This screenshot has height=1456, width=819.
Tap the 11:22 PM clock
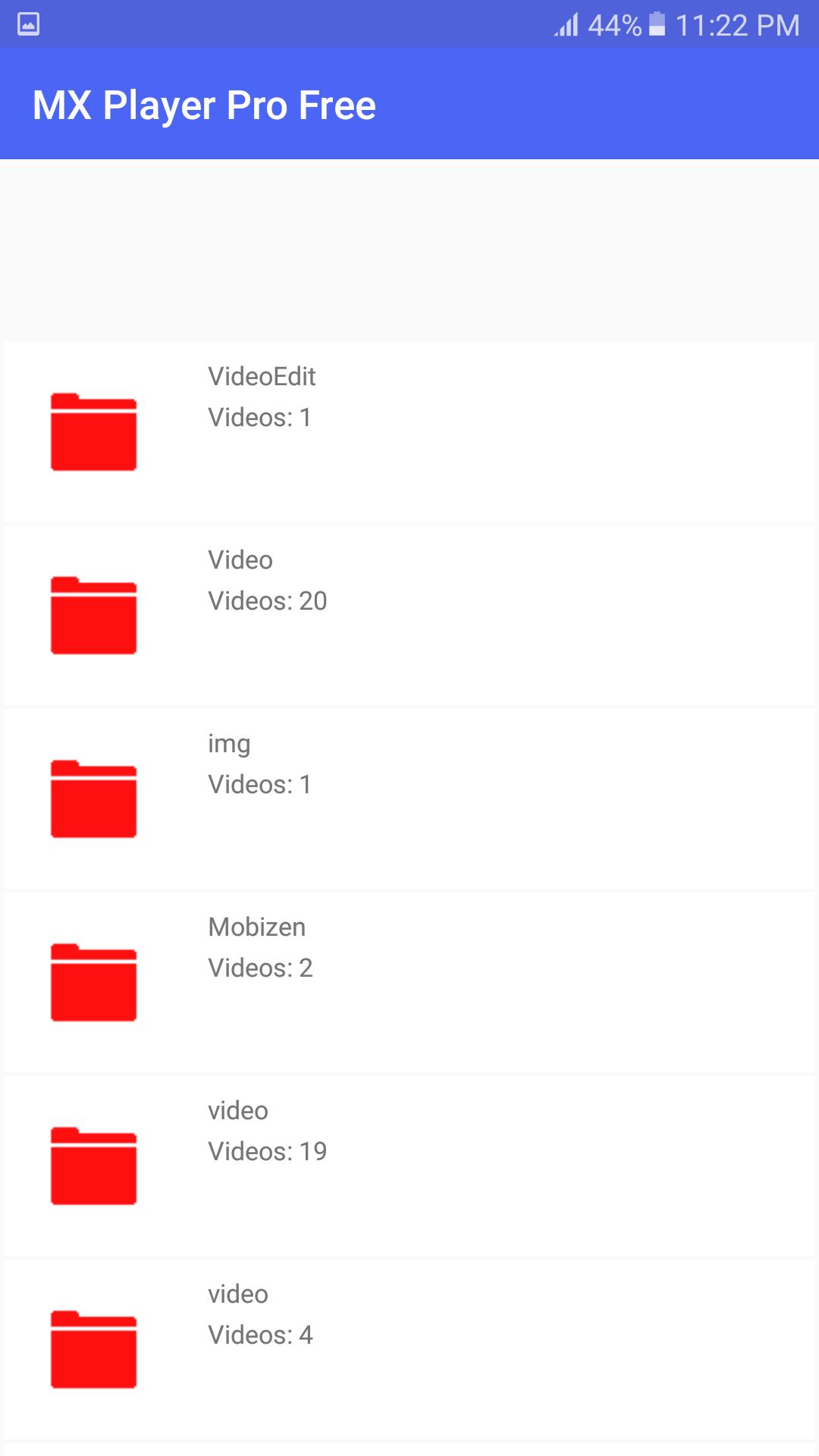click(737, 25)
